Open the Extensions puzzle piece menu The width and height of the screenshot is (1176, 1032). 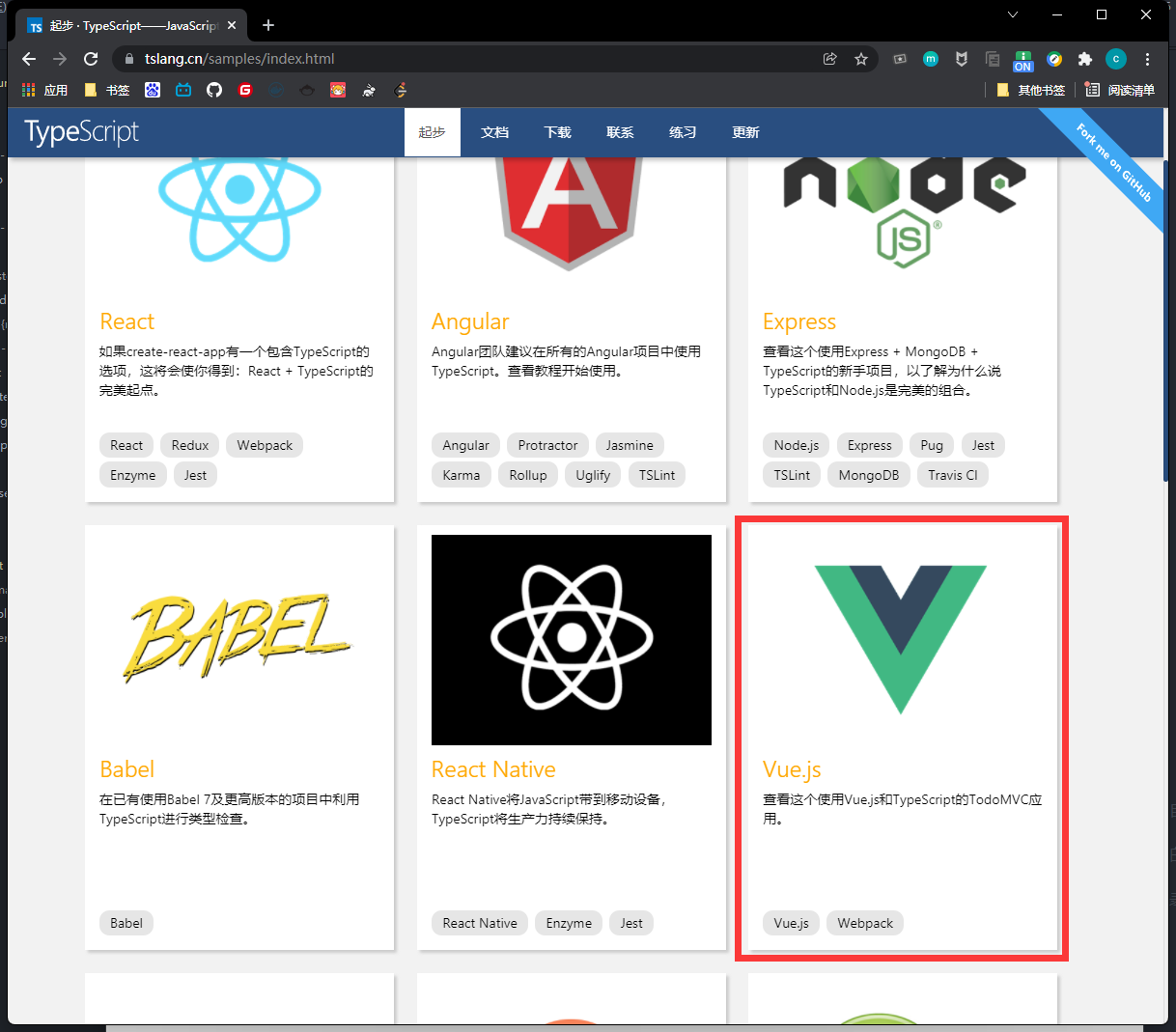point(1085,59)
